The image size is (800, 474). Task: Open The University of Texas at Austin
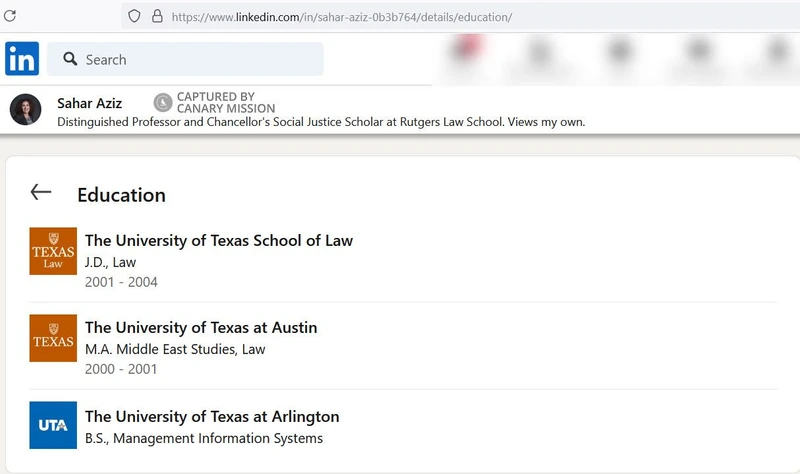(x=201, y=328)
